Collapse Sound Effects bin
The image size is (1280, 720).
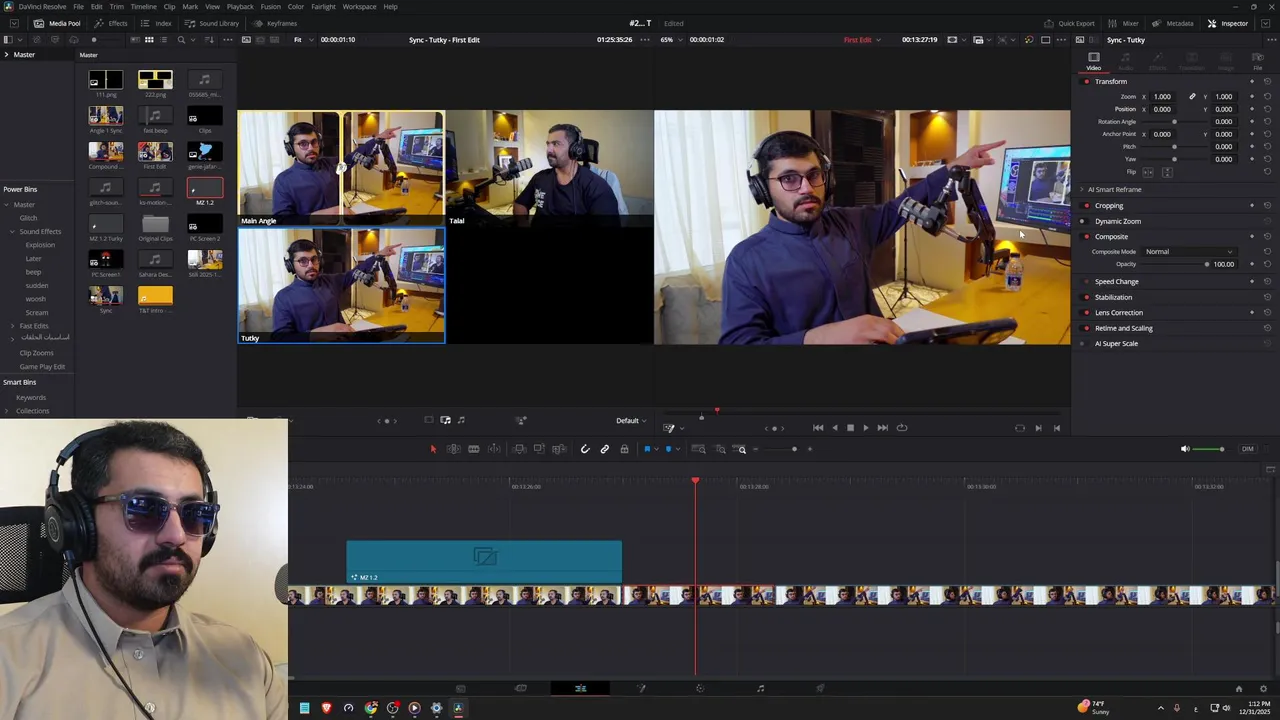click(x=14, y=232)
